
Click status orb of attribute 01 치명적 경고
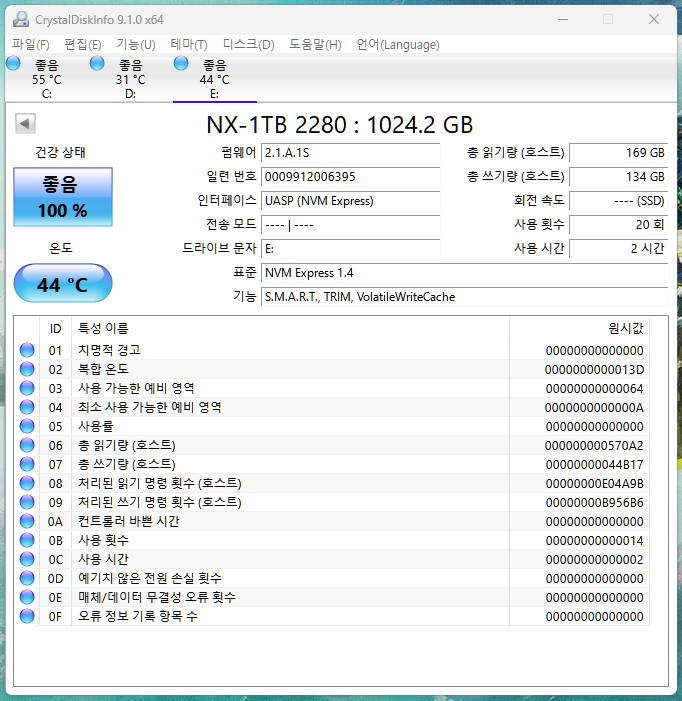coord(27,350)
